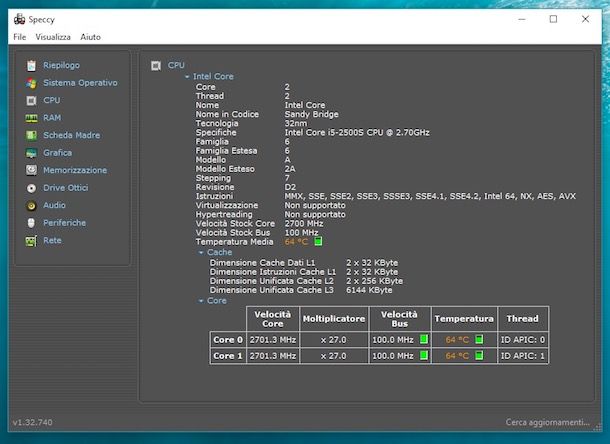Go to Riepilogo section label
This screenshot has width=610, height=444.
tap(61, 65)
